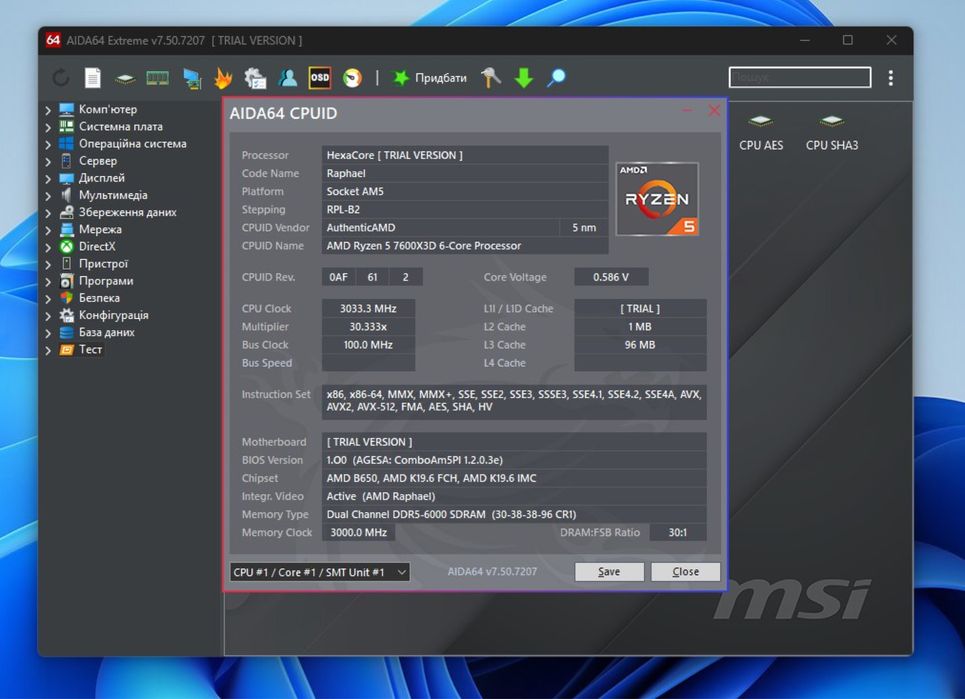Click the Save button in CPUID
The width and height of the screenshot is (965, 699).
click(x=609, y=572)
